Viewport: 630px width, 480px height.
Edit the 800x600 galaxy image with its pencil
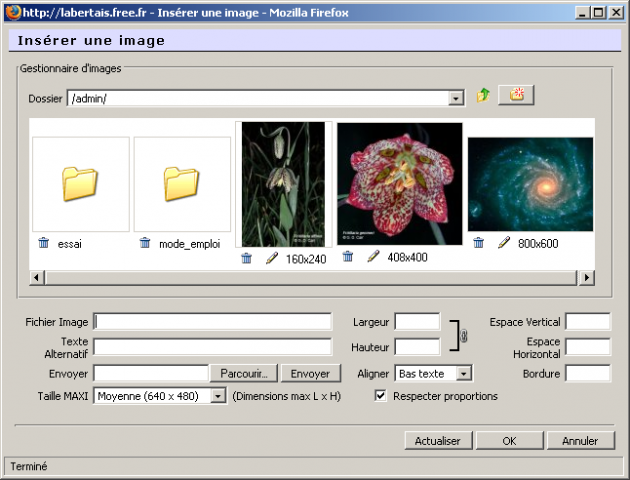point(504,242)
